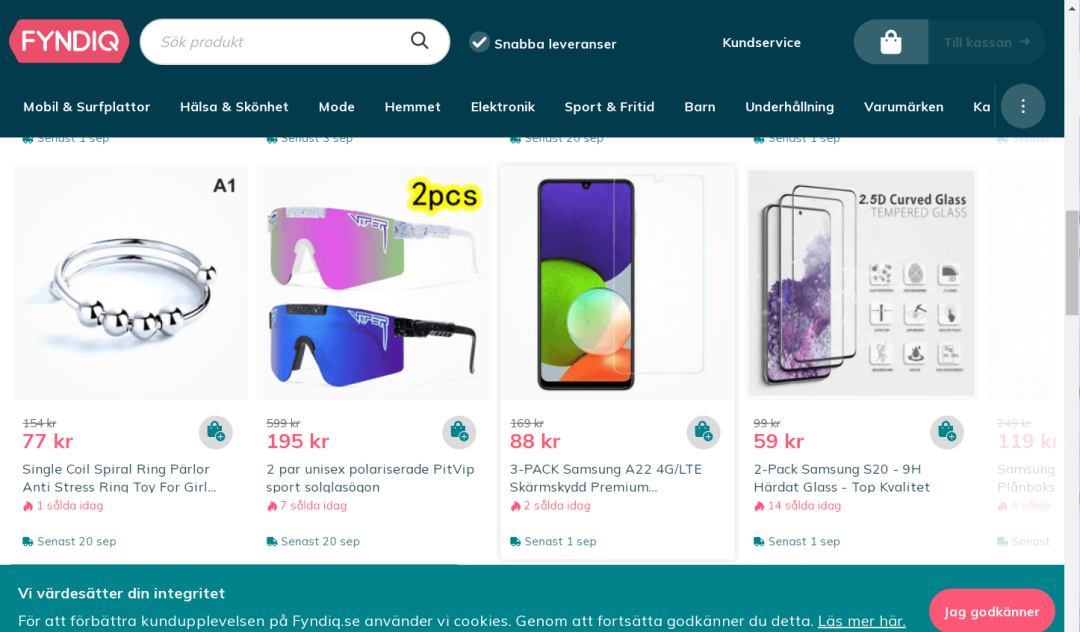Click the page vertical scrollbar
The image size is (1080, 632).
(1072, 262)
